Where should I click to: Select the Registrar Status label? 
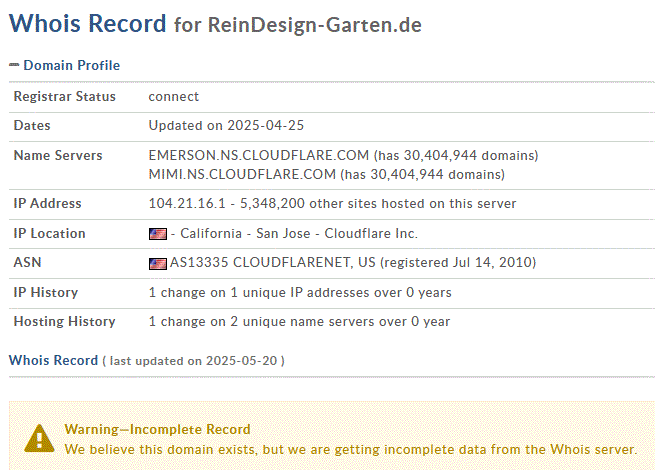[x=64, y=96]
